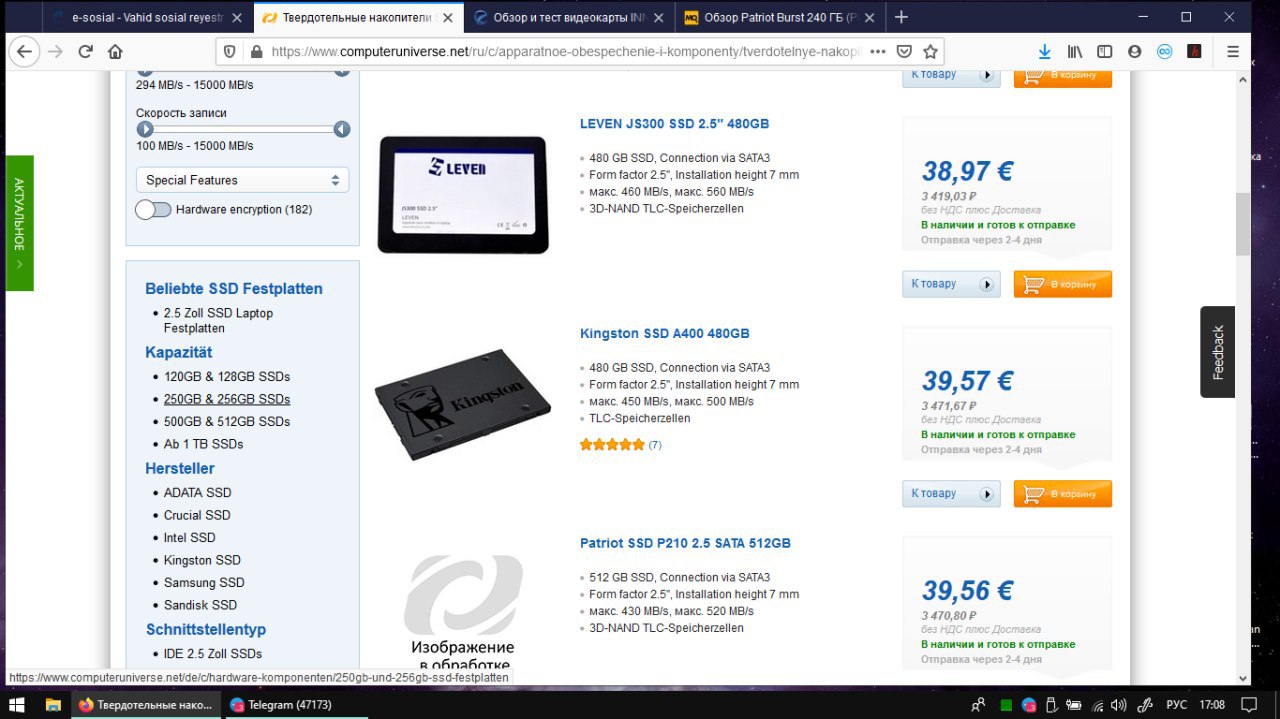The height and width of the screenshot is (719, 1280).
Task: Click the left handle of write-speed slider
Action: (x=145, y=129)
